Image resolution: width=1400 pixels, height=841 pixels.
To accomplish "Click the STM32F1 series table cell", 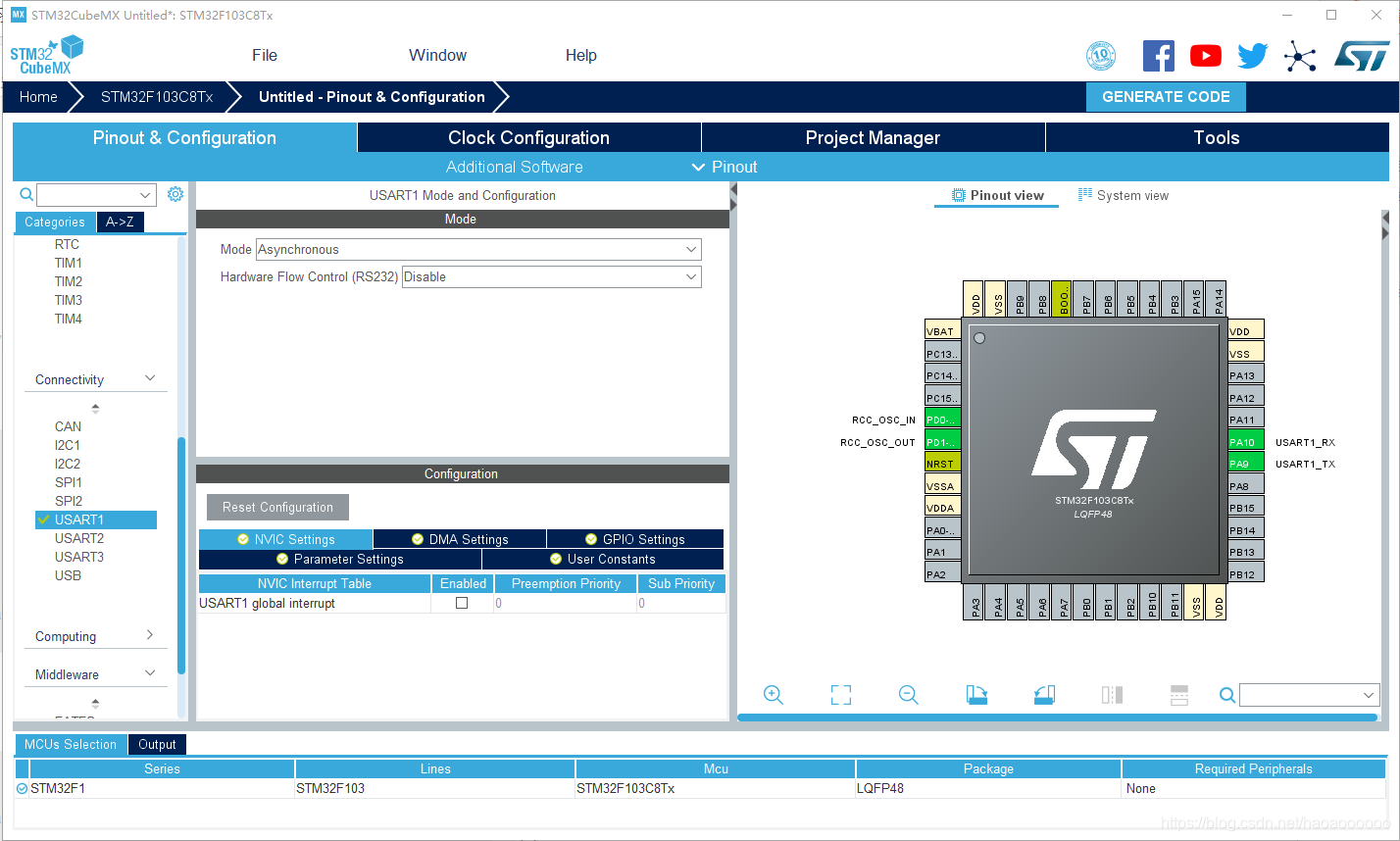I will coord(162,788).
